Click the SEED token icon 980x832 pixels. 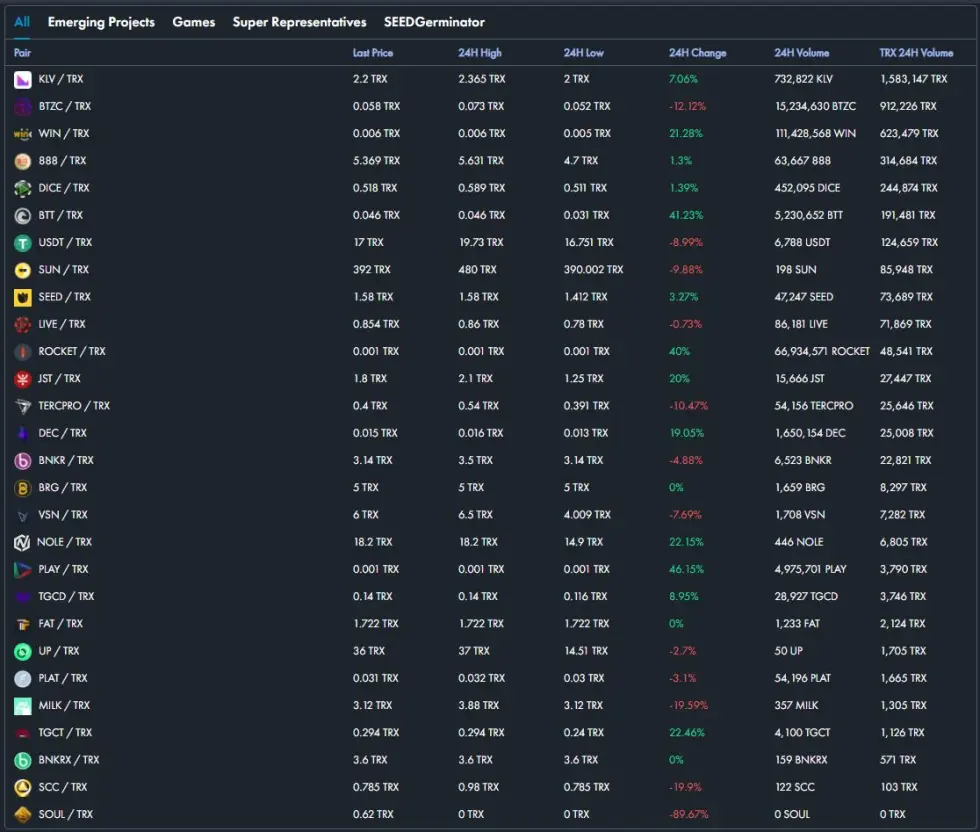click(x=22, y=298)
